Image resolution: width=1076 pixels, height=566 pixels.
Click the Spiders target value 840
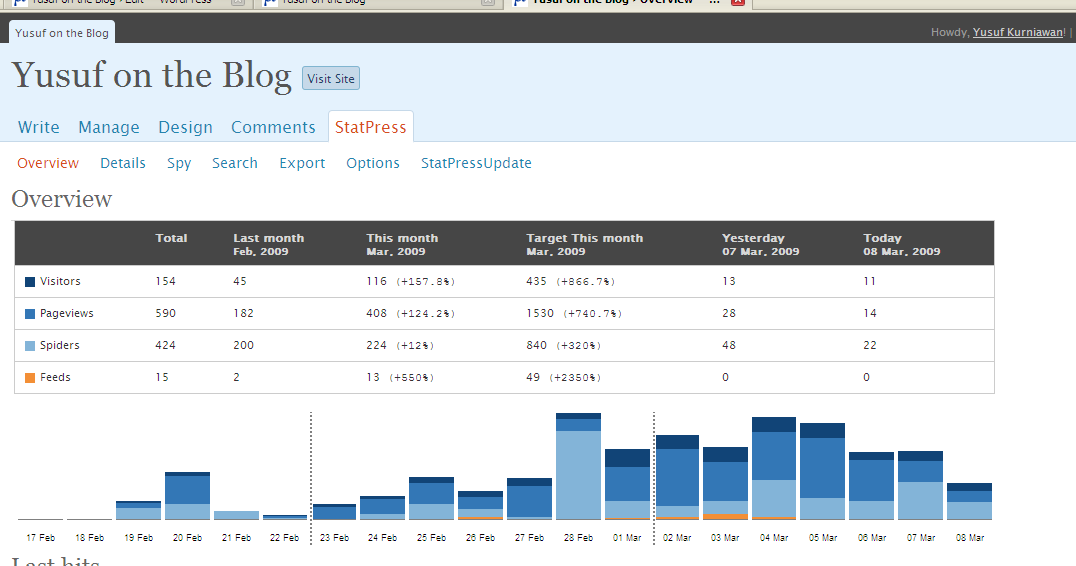[x=537, y=345]
